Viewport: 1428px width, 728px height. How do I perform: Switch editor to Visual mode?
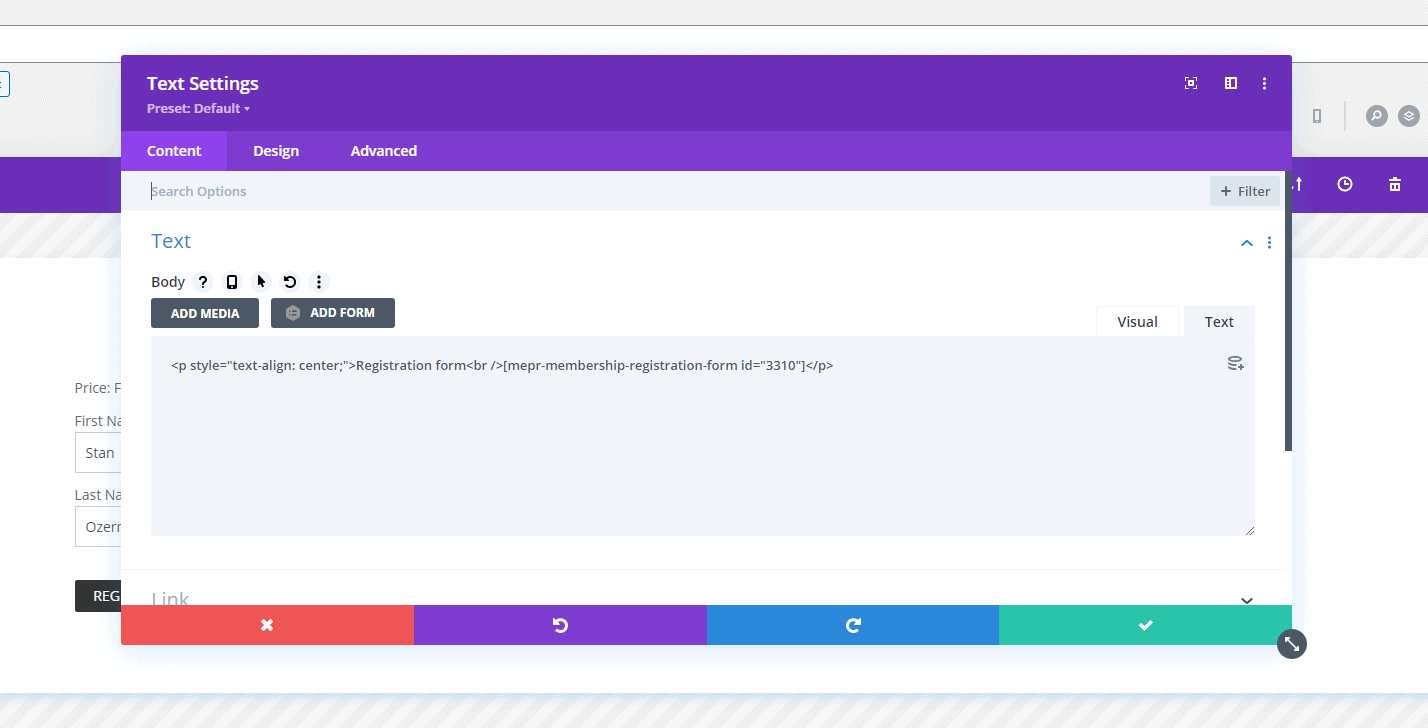pos(1137,322)
